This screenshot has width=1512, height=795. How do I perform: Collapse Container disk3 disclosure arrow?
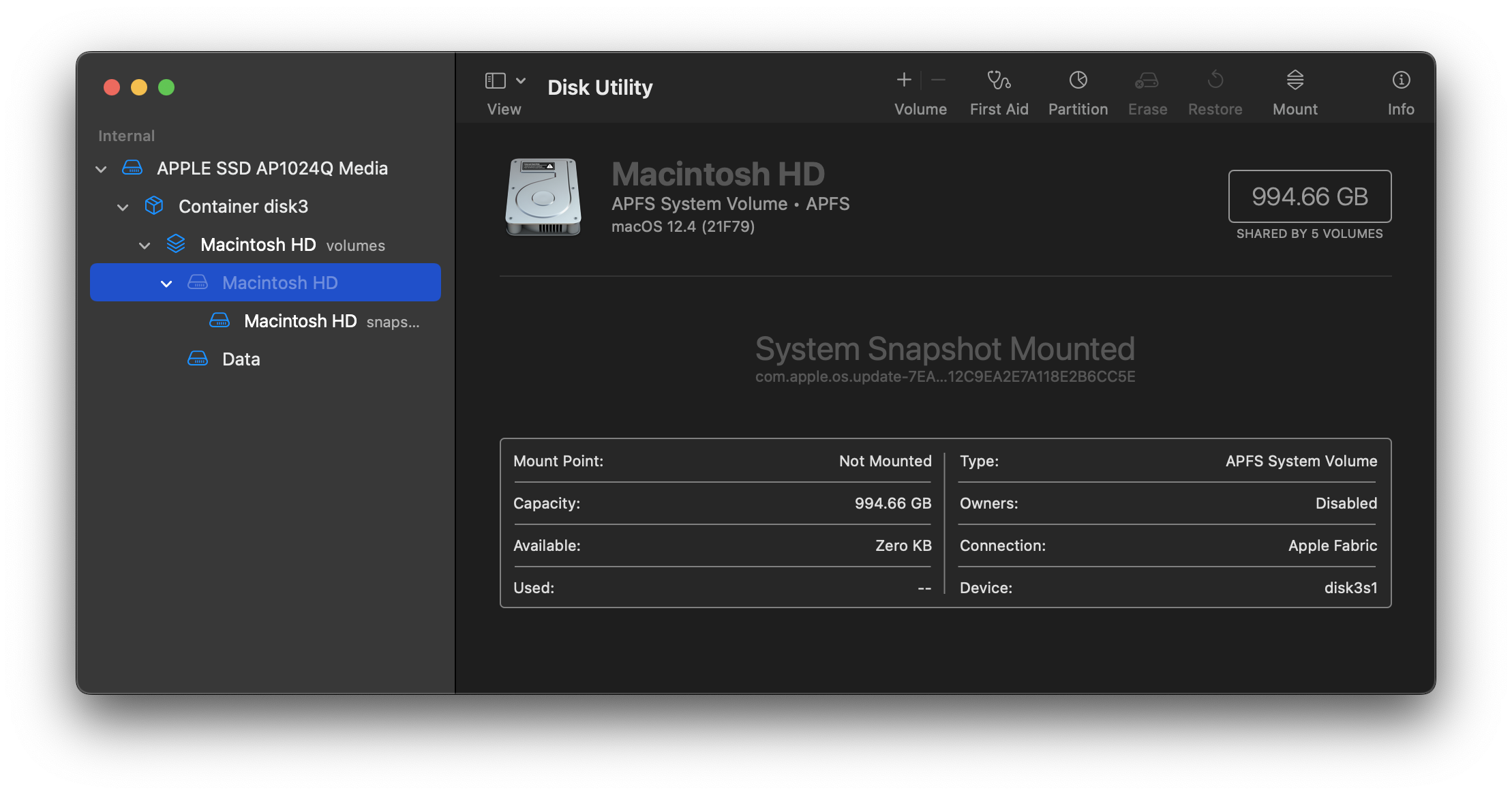123,207
